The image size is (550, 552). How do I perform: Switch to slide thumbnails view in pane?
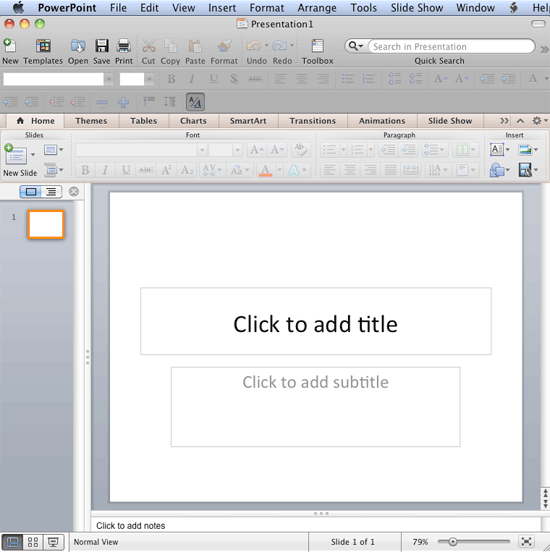tap(31, 192)
